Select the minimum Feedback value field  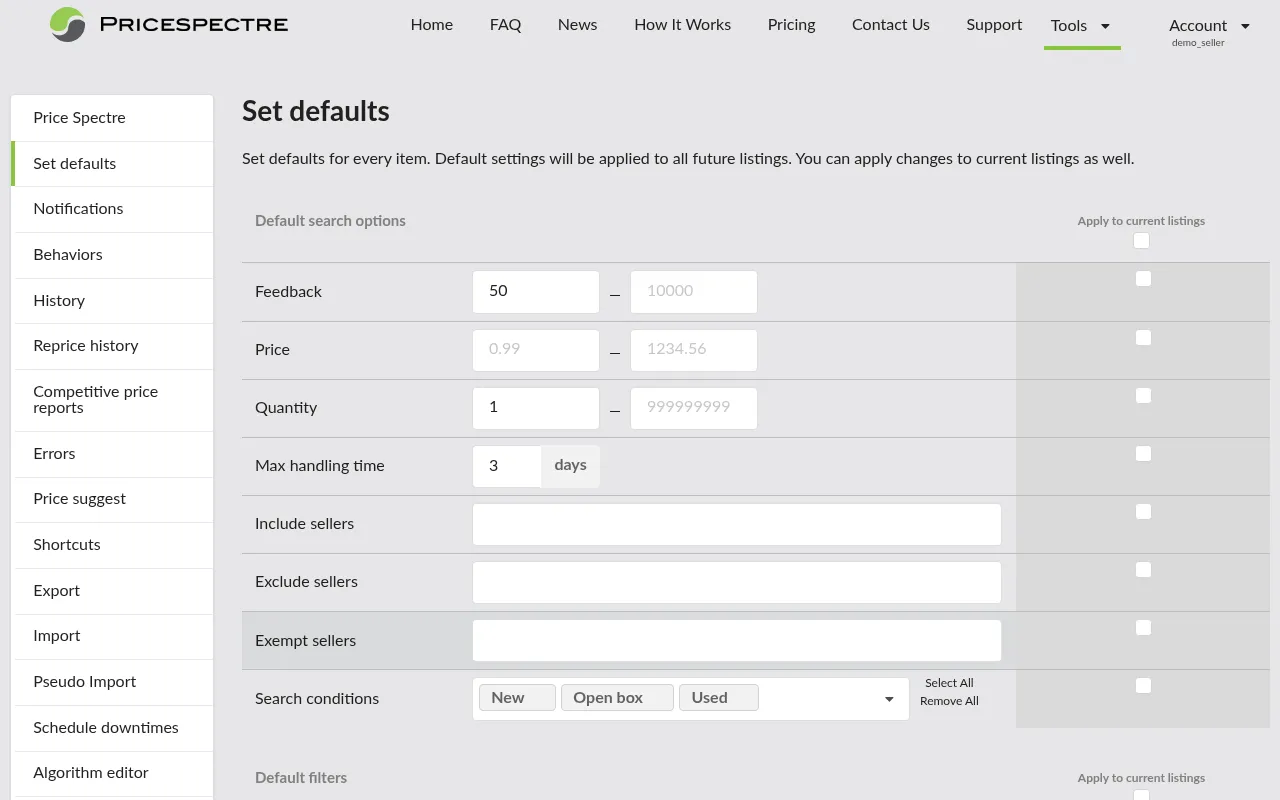[x=535, y=291]
